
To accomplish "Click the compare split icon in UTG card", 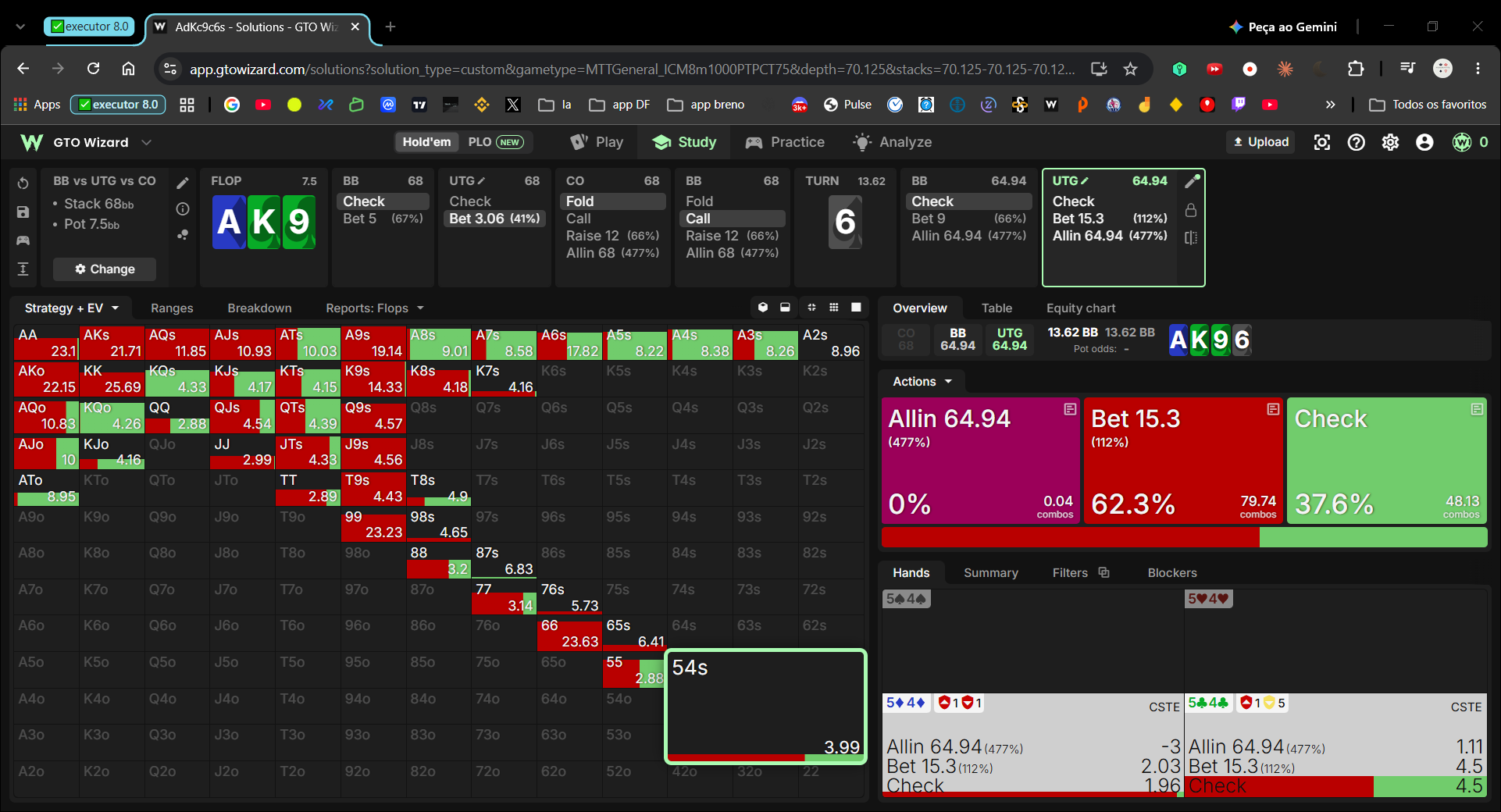I will click(x=1191, y=237).
